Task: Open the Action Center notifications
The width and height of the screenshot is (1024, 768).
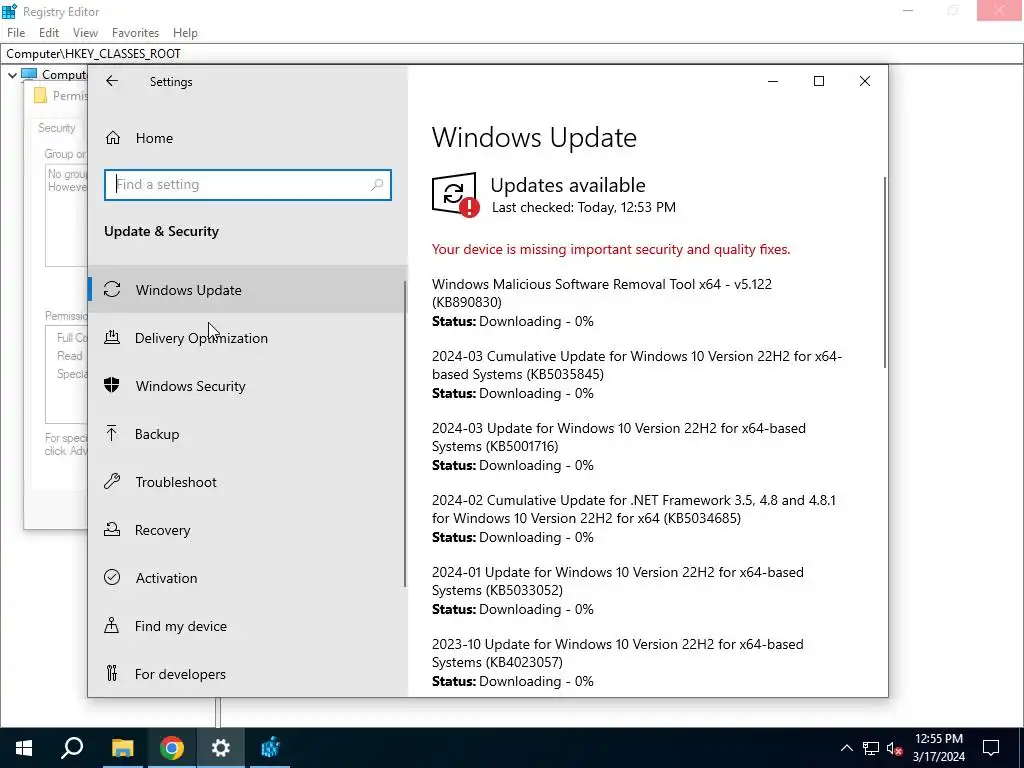Action: pyautogui.click(x=991, y=748)
